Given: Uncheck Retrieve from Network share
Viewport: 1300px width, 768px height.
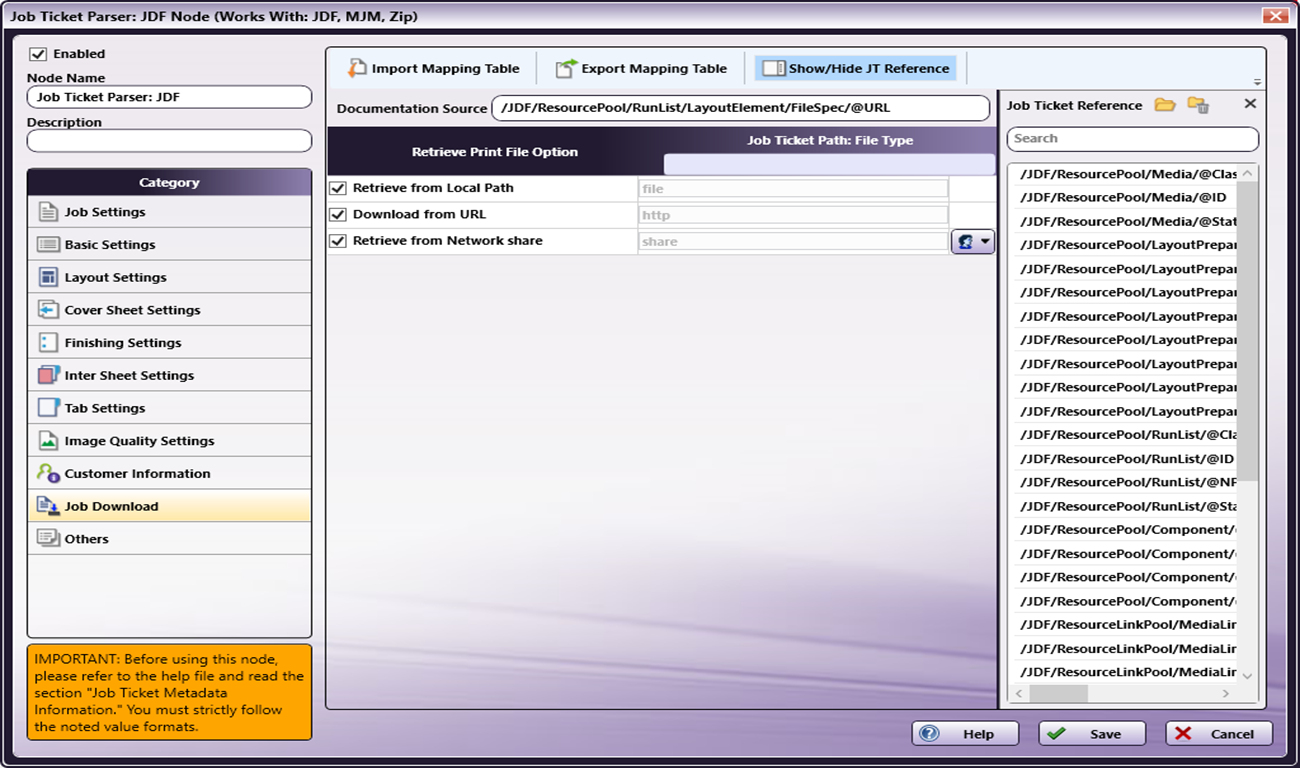Looking at the screenshot, I should click(338, 241).
